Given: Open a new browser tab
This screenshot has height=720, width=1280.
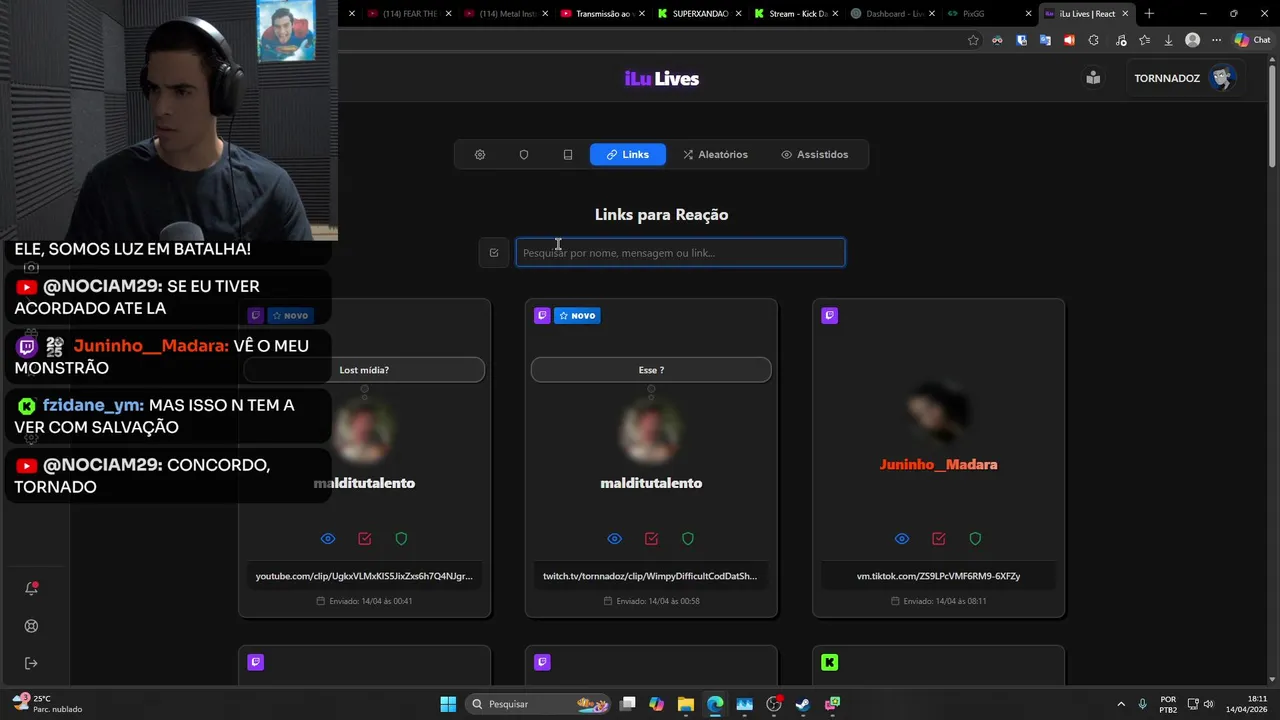Looking at the screenshot, I should click(1149, 14).
